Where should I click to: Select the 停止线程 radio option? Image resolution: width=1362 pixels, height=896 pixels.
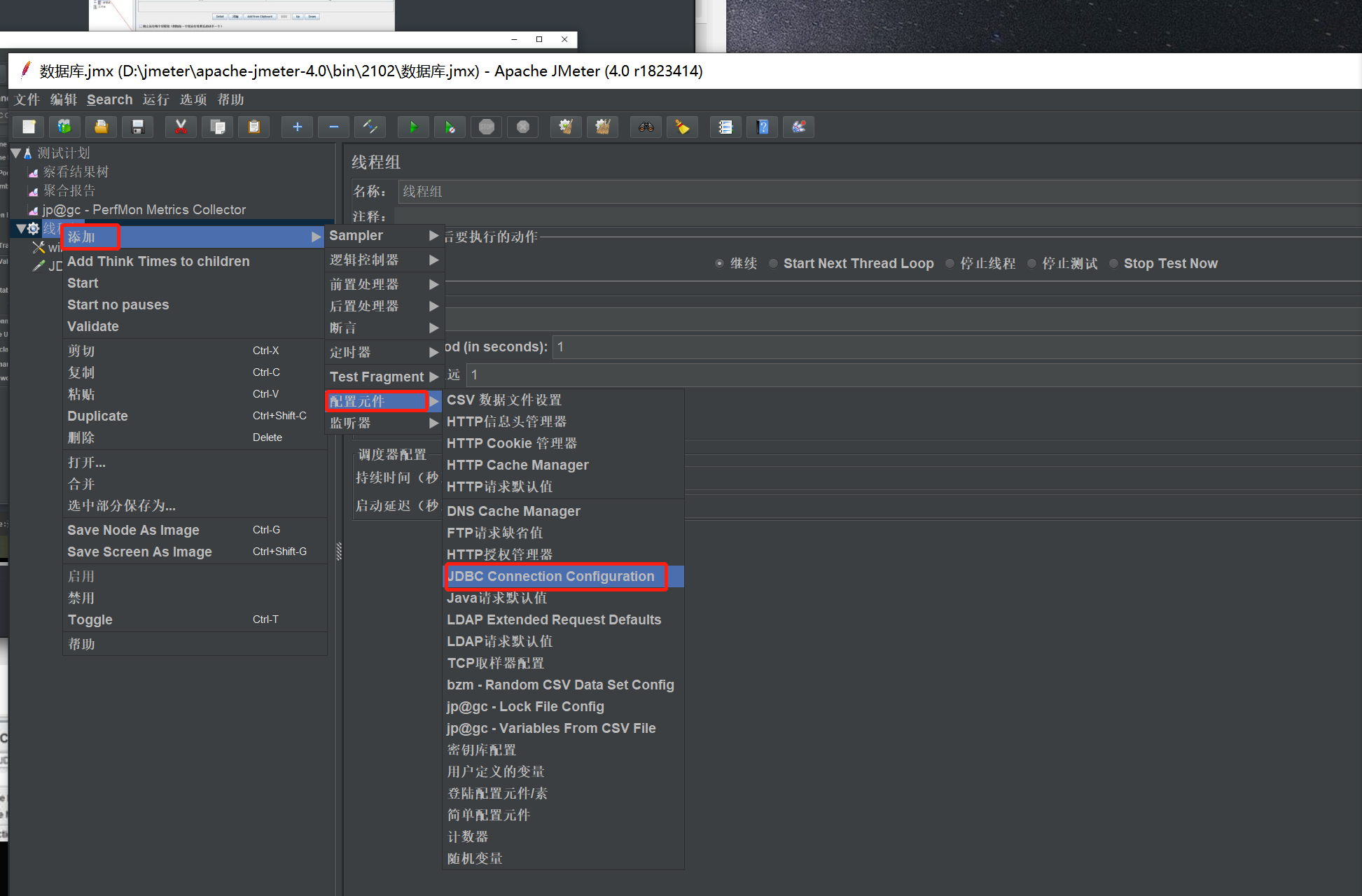tap(950, 264)
